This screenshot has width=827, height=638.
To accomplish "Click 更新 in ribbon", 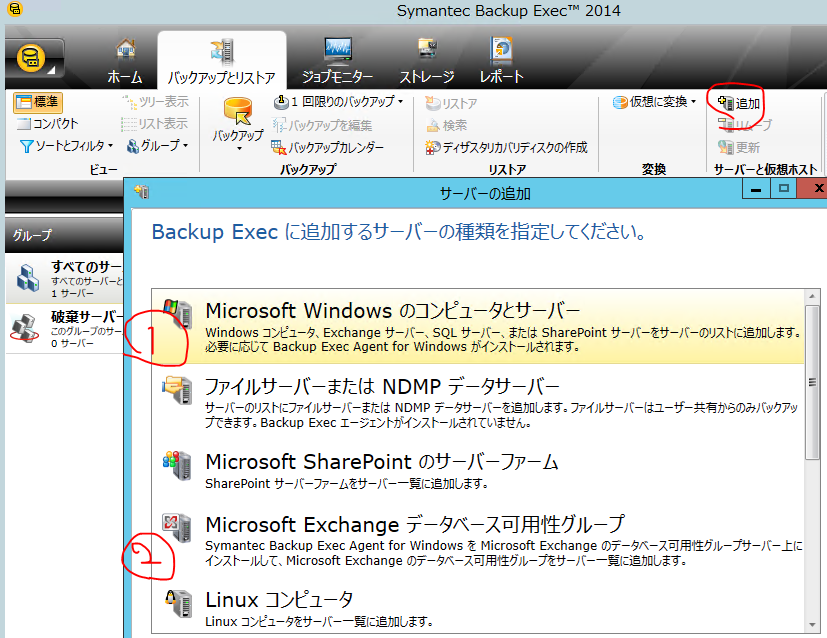I will [739, 147].
